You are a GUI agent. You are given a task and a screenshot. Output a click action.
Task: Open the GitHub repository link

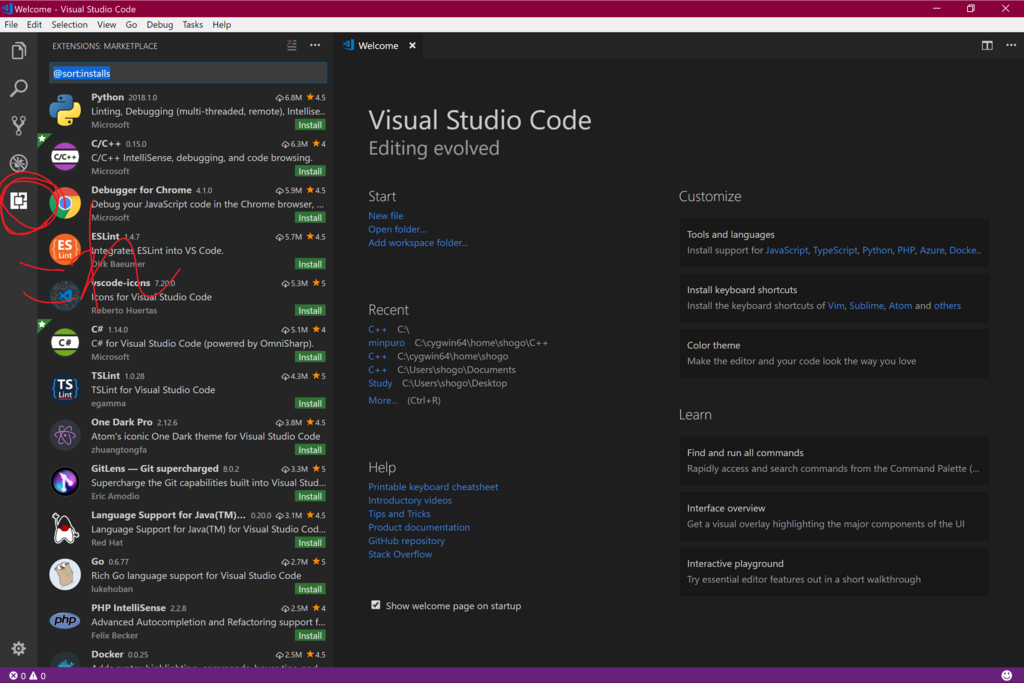click(x=406, y=541)
